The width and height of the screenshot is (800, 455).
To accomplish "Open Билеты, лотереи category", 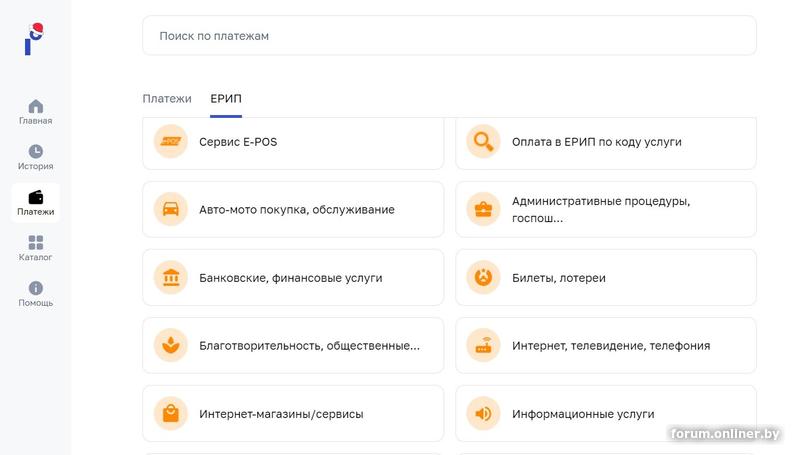I will click(559, 278).
